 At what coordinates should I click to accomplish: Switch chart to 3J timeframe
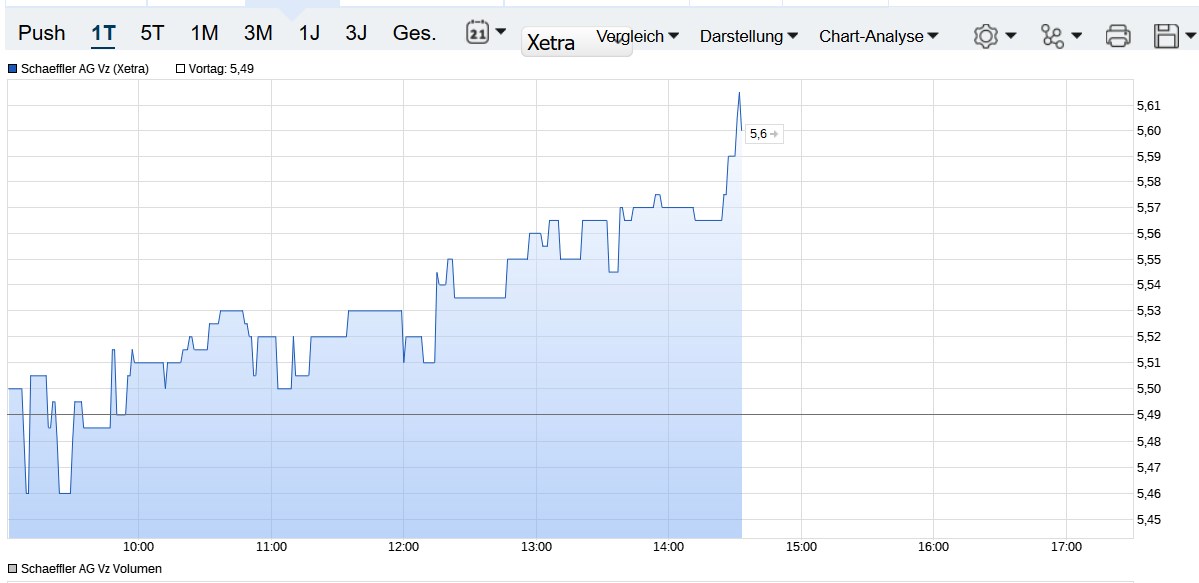(356, 33)
